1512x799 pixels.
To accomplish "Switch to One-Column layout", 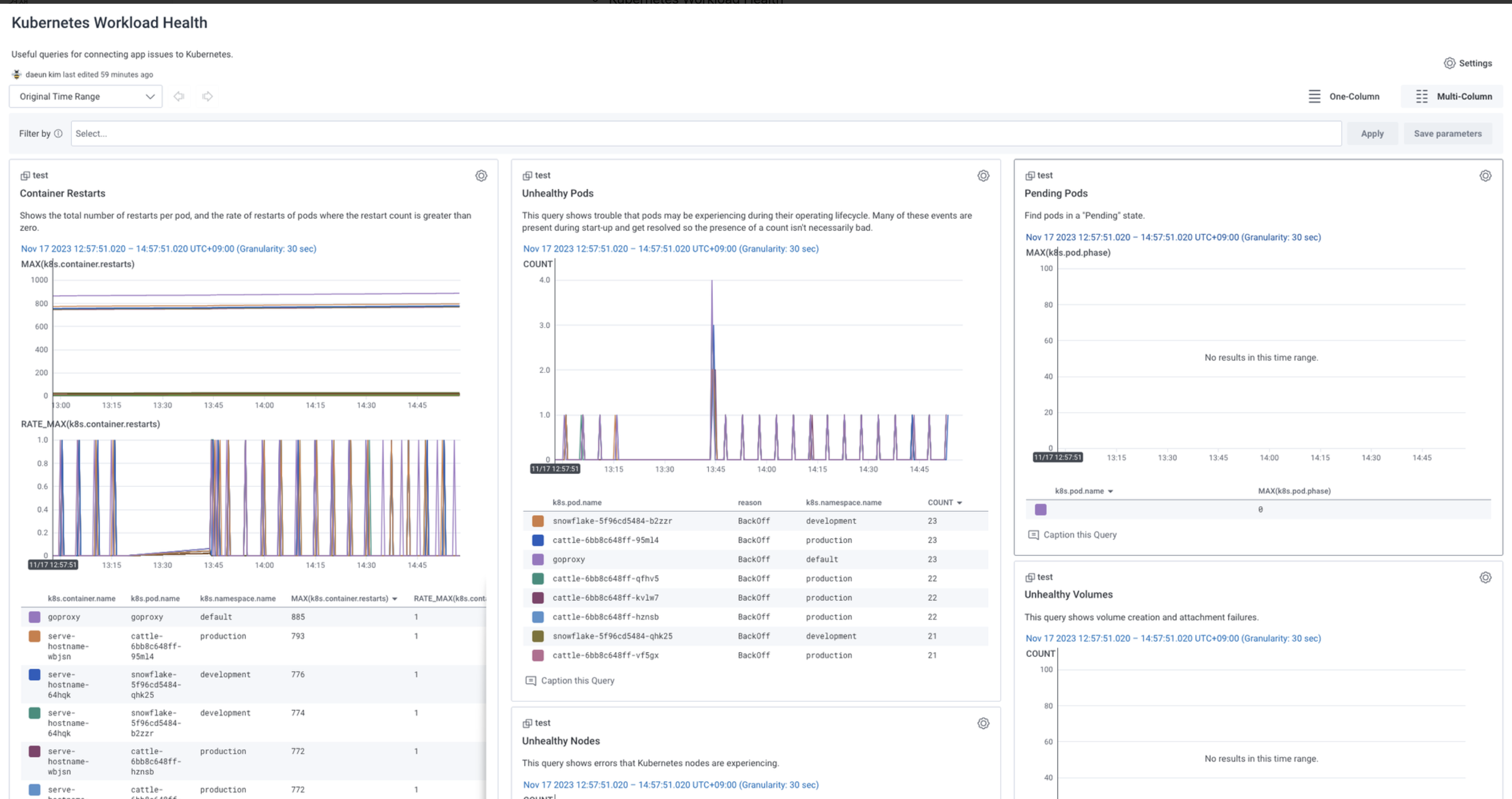I will (1343, 96).
